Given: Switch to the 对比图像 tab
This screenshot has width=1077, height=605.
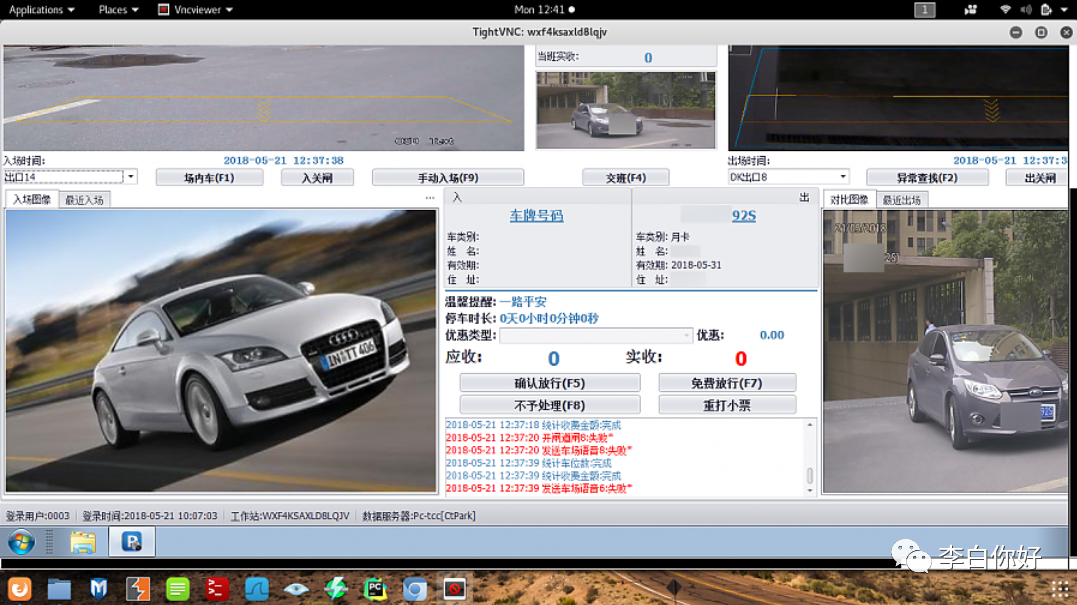Looking at the screenshot, I should coord(849,200).
